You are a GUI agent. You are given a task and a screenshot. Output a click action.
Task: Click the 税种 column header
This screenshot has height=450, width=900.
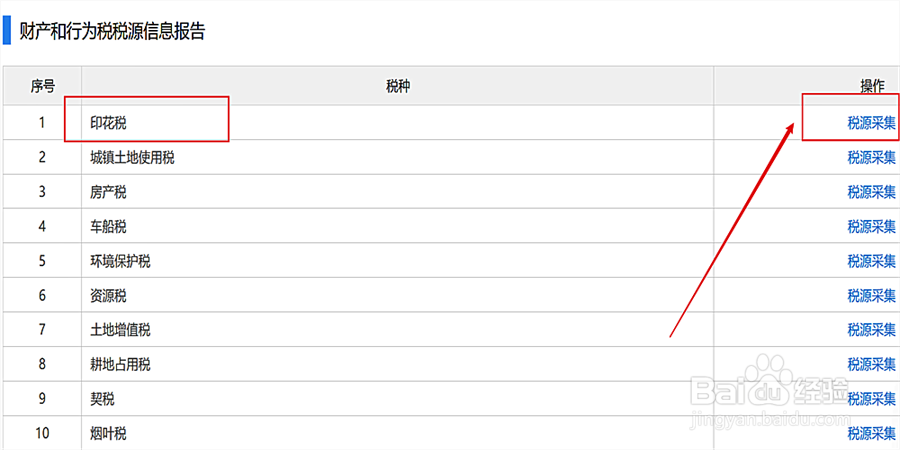pos(397,86)
